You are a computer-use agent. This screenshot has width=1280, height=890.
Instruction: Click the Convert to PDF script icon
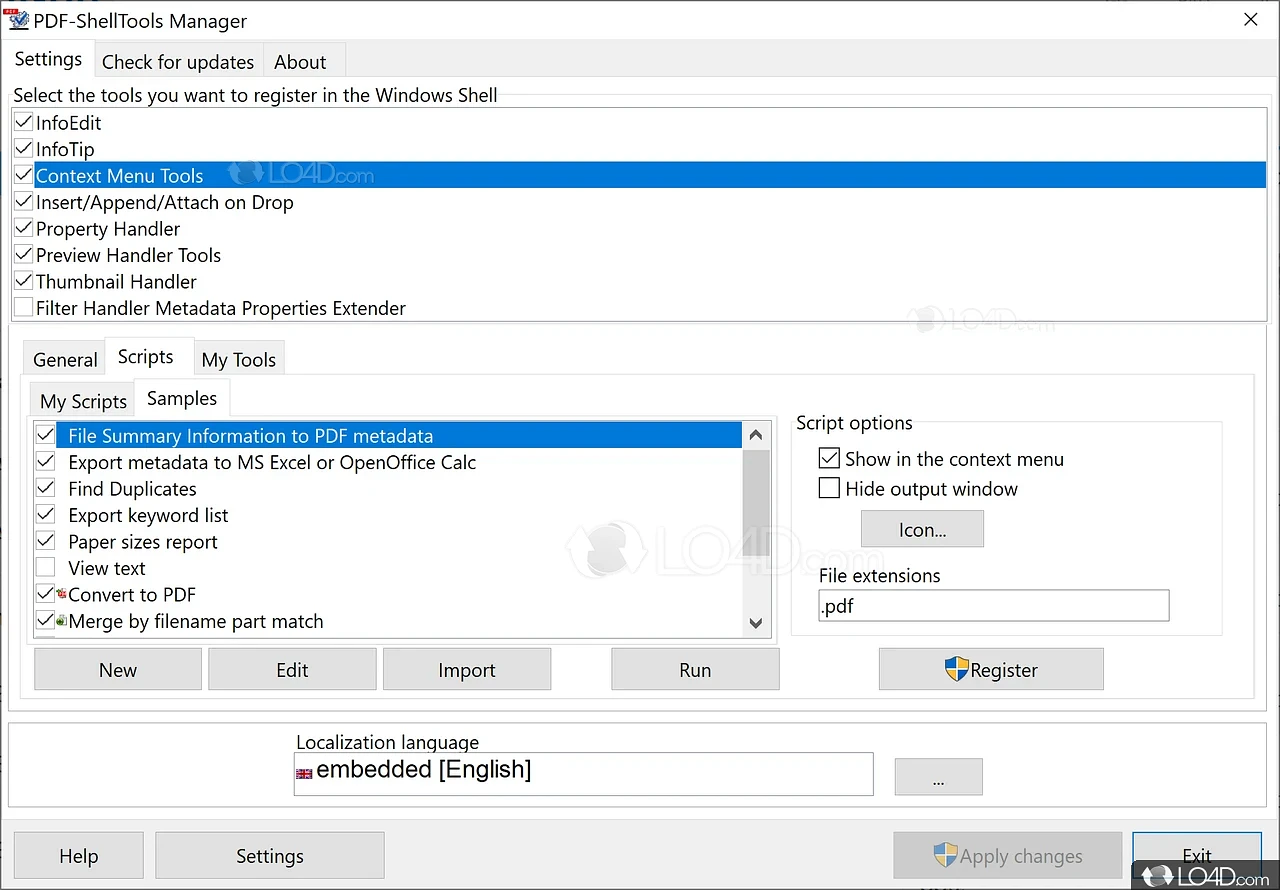[62, 594]
